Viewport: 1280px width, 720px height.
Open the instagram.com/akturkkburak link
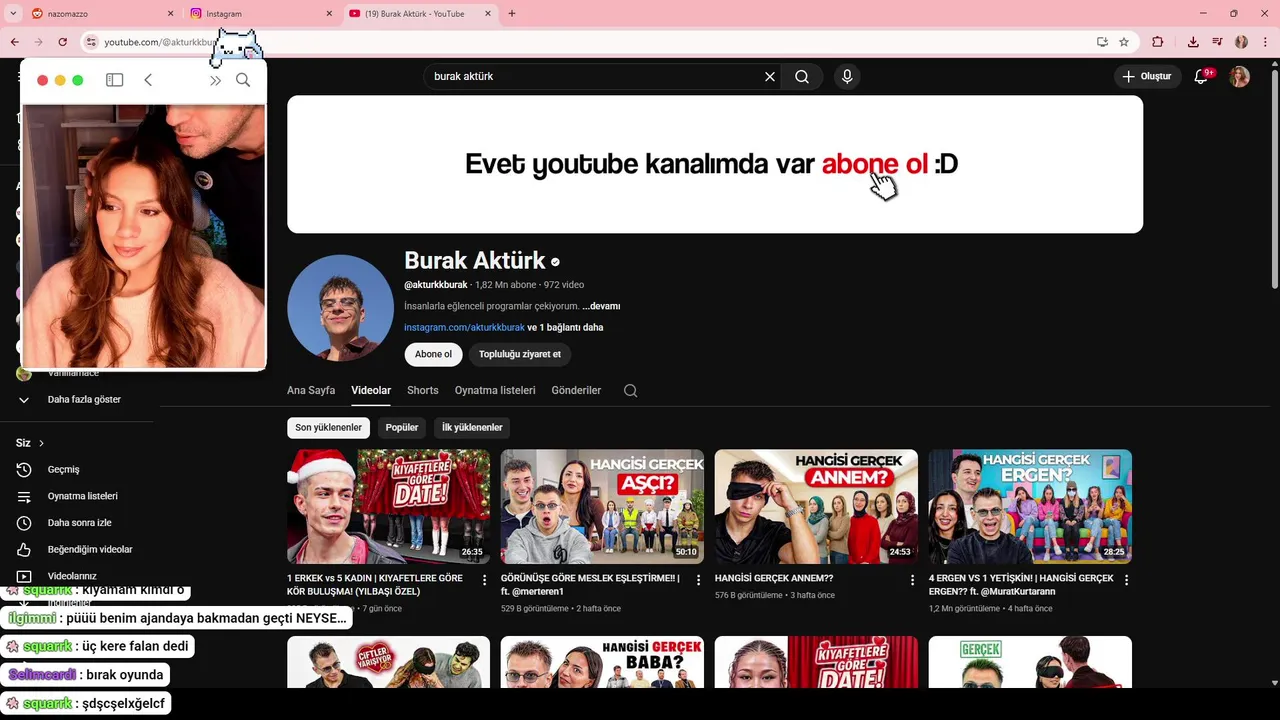click(x=464, y=328)
